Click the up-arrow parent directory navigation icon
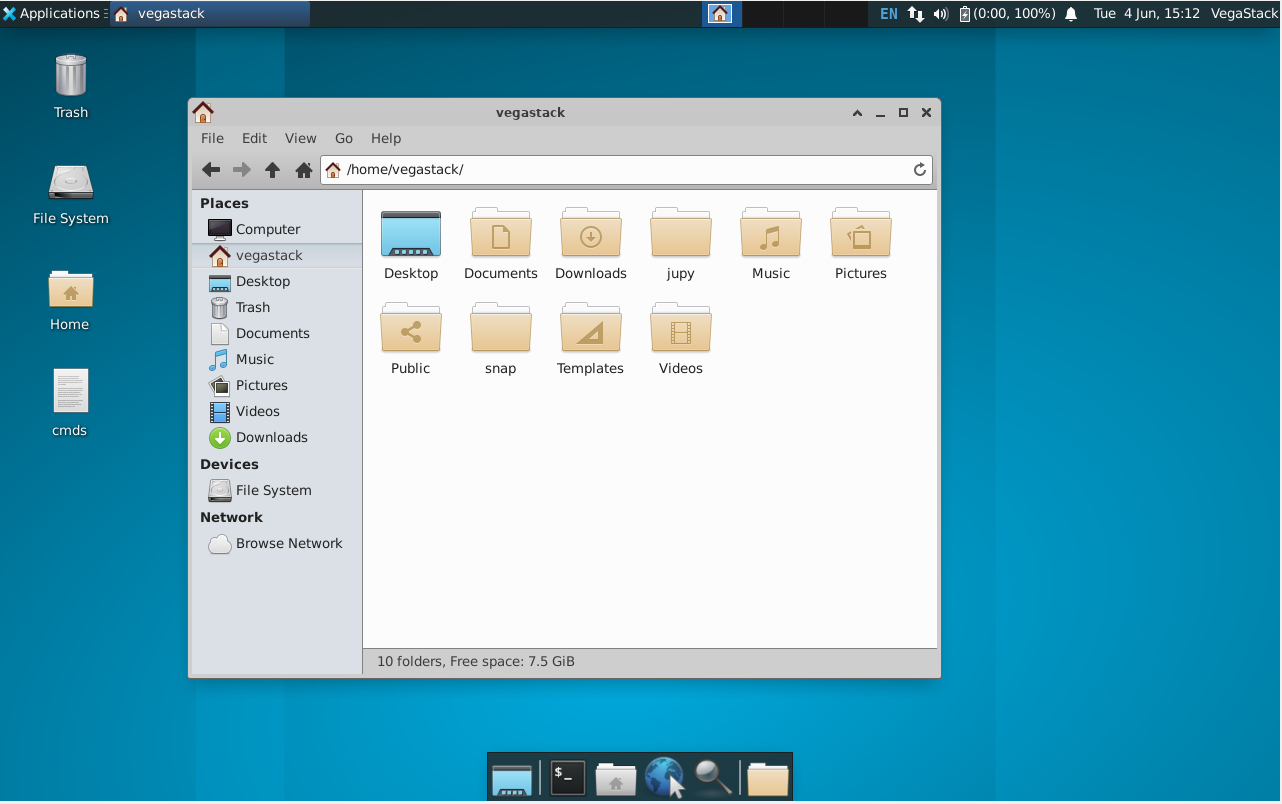The width and height of the screenshot is (1282, 804). 272,169
